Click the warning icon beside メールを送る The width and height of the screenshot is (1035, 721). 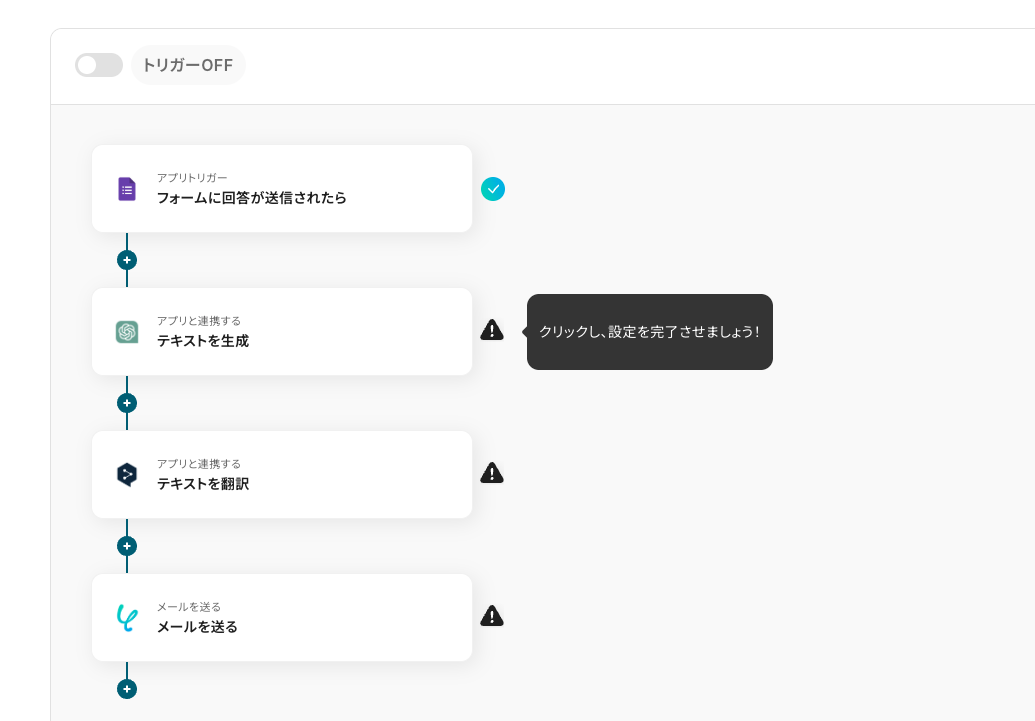click(492, 616)
